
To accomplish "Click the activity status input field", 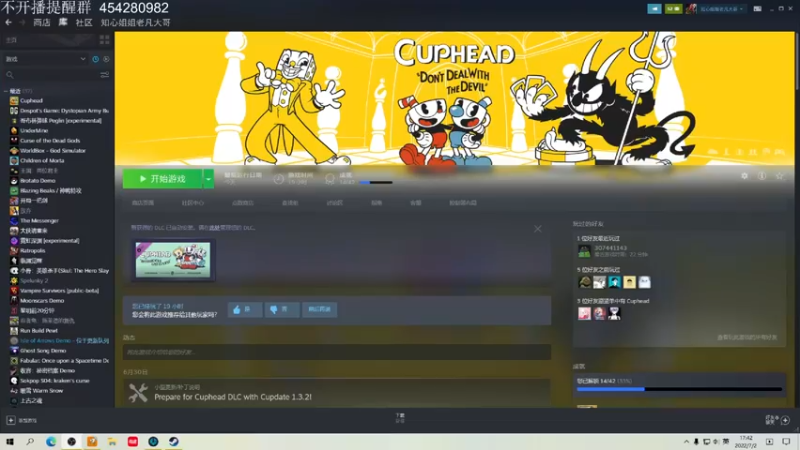I will (x=337, y=353).
